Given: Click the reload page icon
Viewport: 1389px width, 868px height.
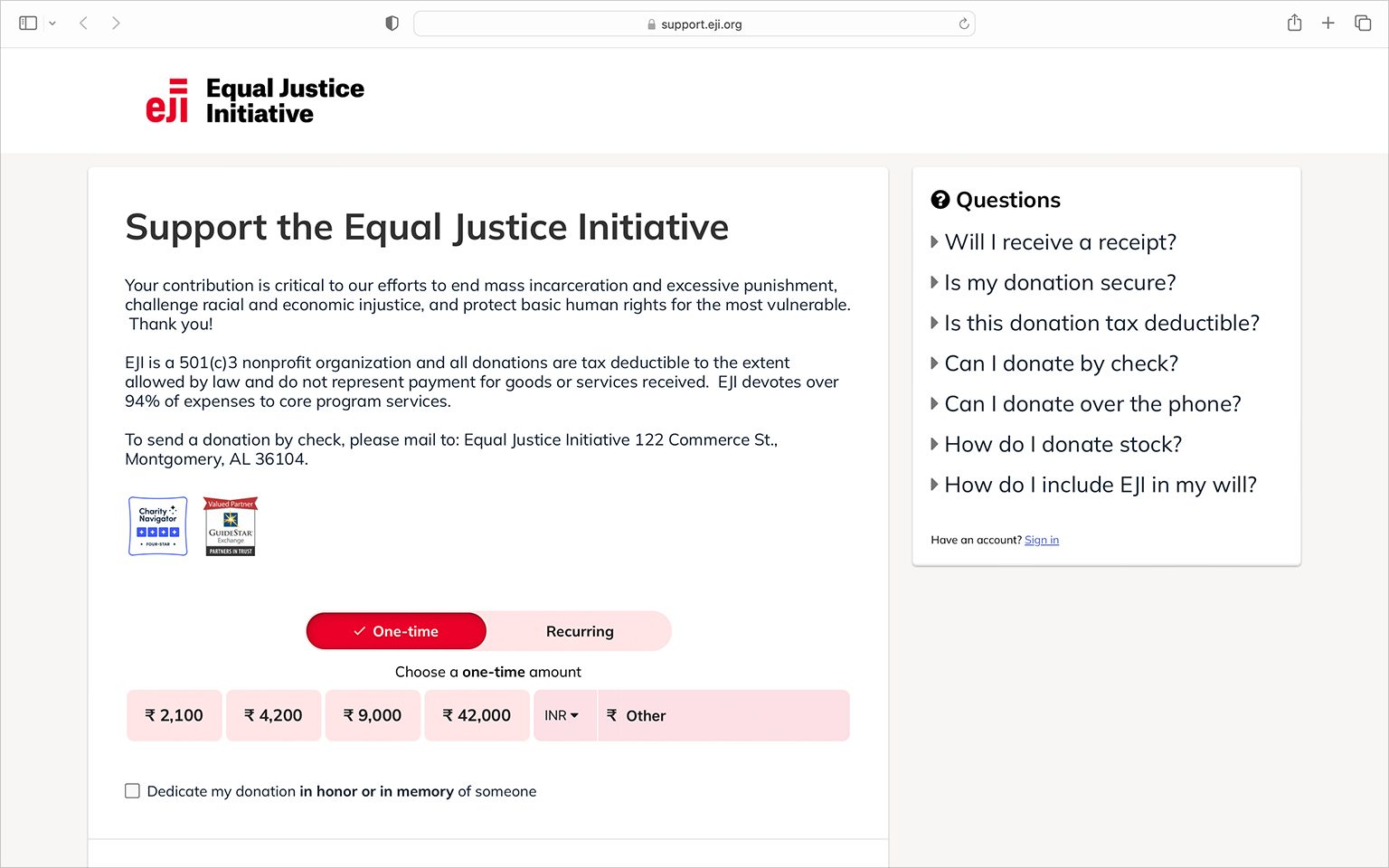Looking at the screenshot, I should (963, 24).
